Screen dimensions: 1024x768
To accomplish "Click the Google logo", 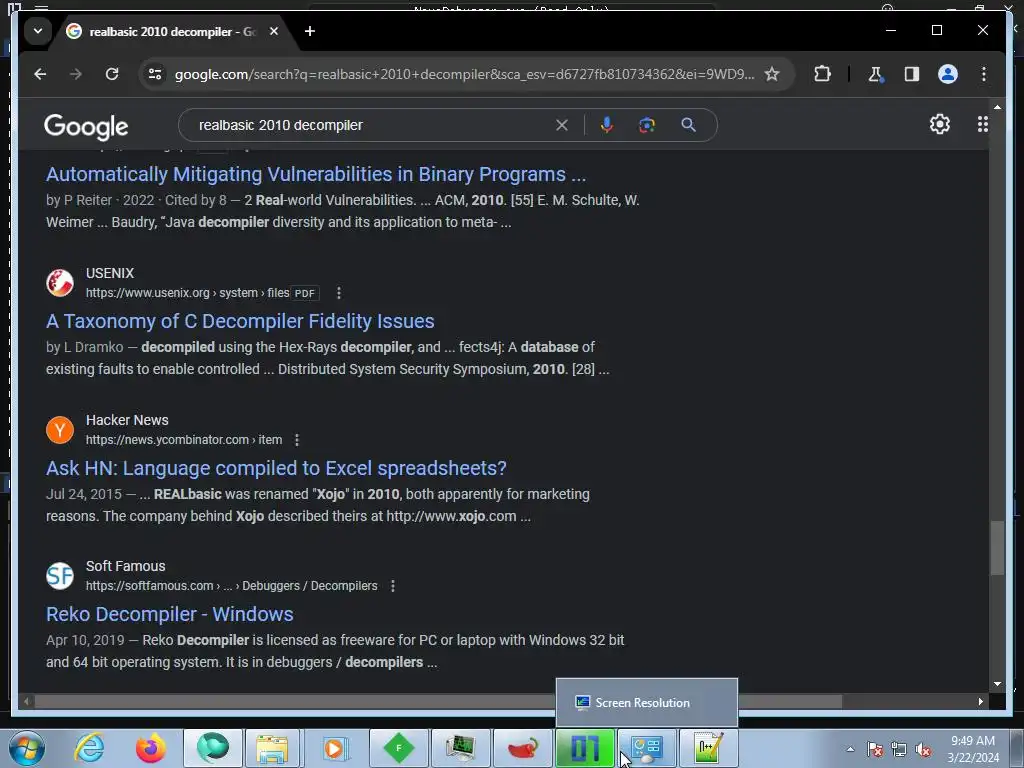I will coord(86,126).
